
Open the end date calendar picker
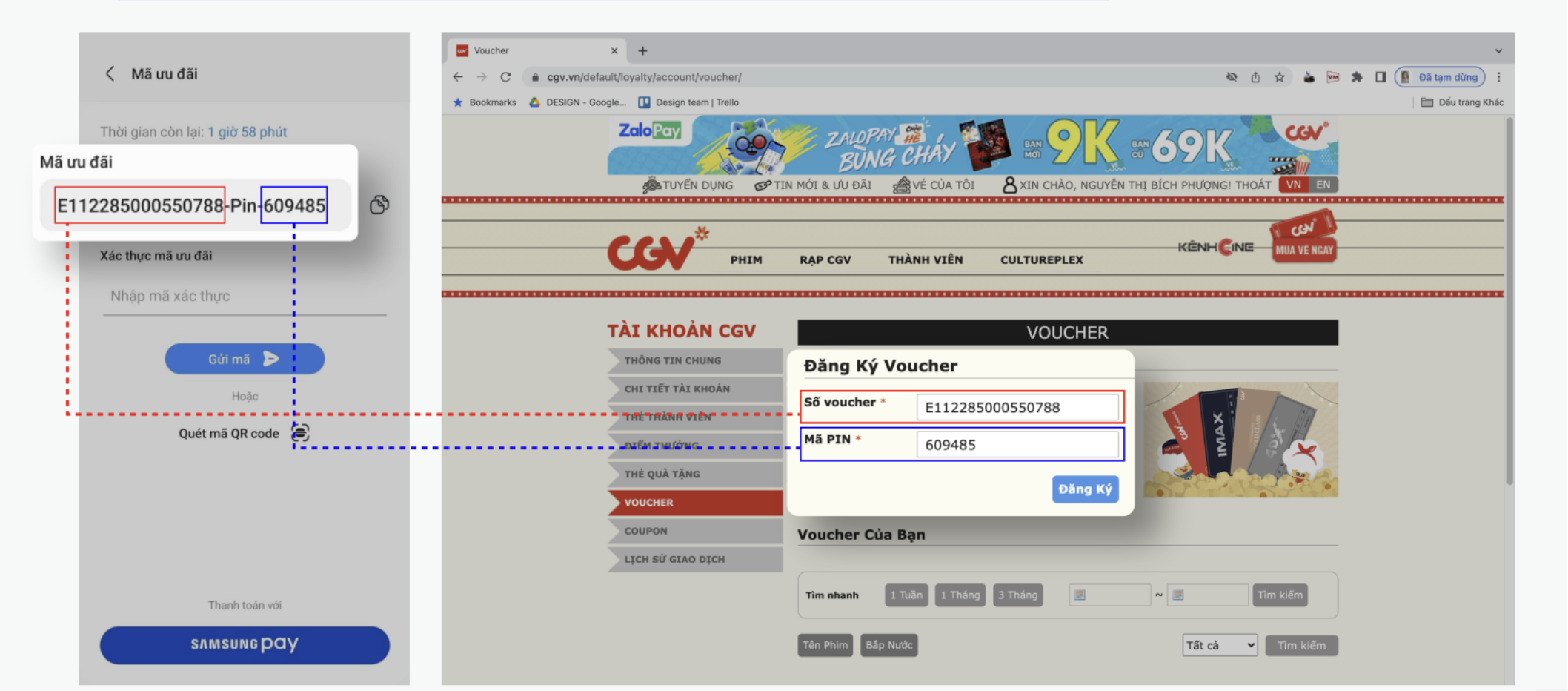click(x=1178, y=595)
